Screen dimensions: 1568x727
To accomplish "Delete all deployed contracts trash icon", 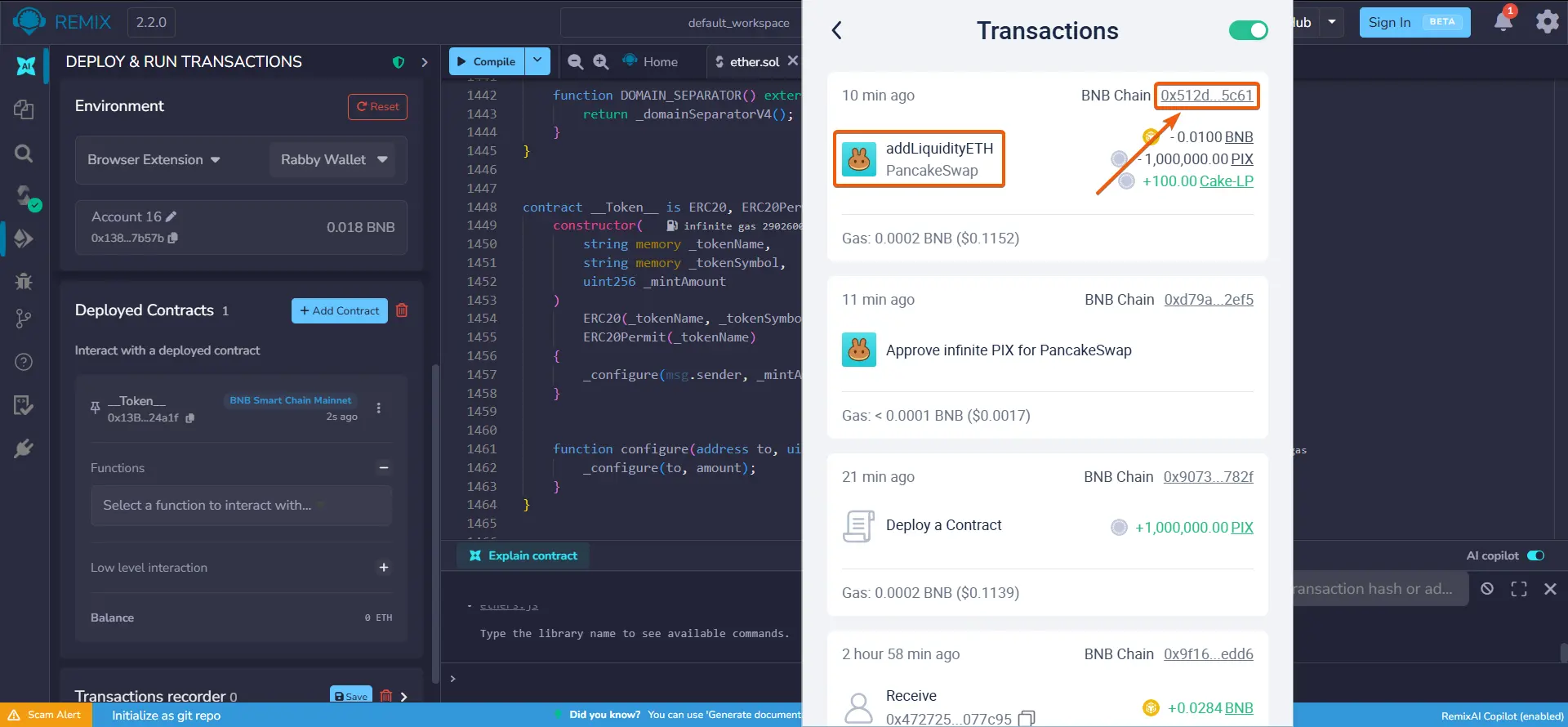I will (x=402, y=310).
